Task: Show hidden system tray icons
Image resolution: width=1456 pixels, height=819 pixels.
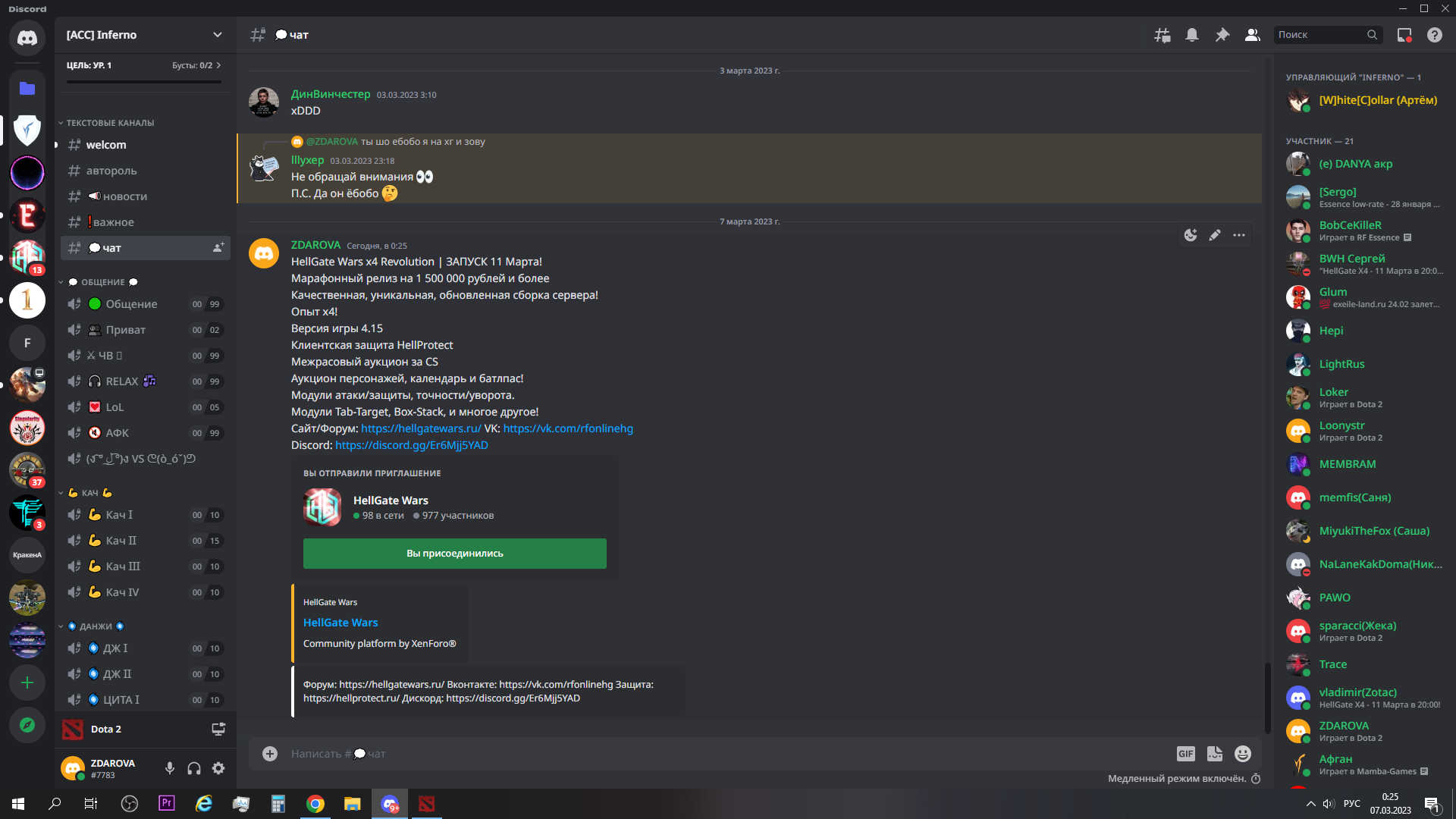Action: [x=1310, y=804]
